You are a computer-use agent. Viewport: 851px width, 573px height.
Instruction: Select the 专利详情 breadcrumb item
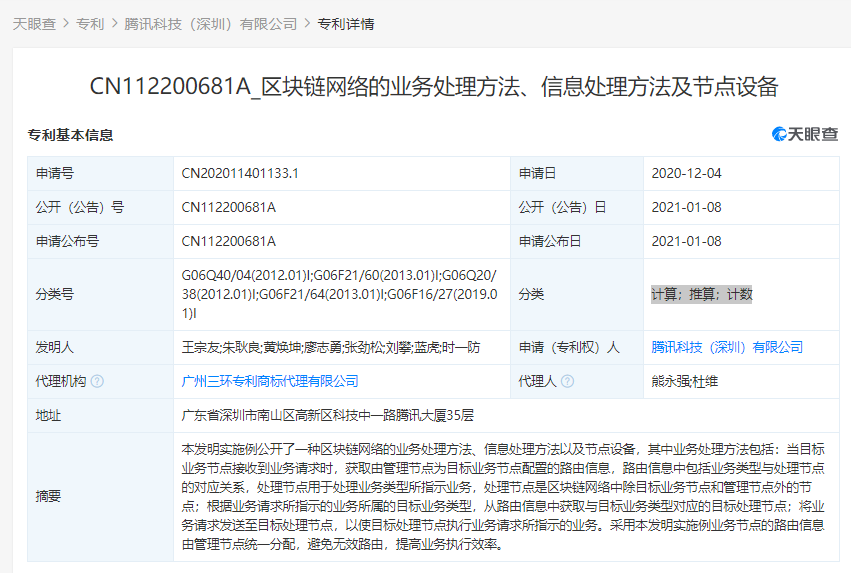[x=346, y=24]
